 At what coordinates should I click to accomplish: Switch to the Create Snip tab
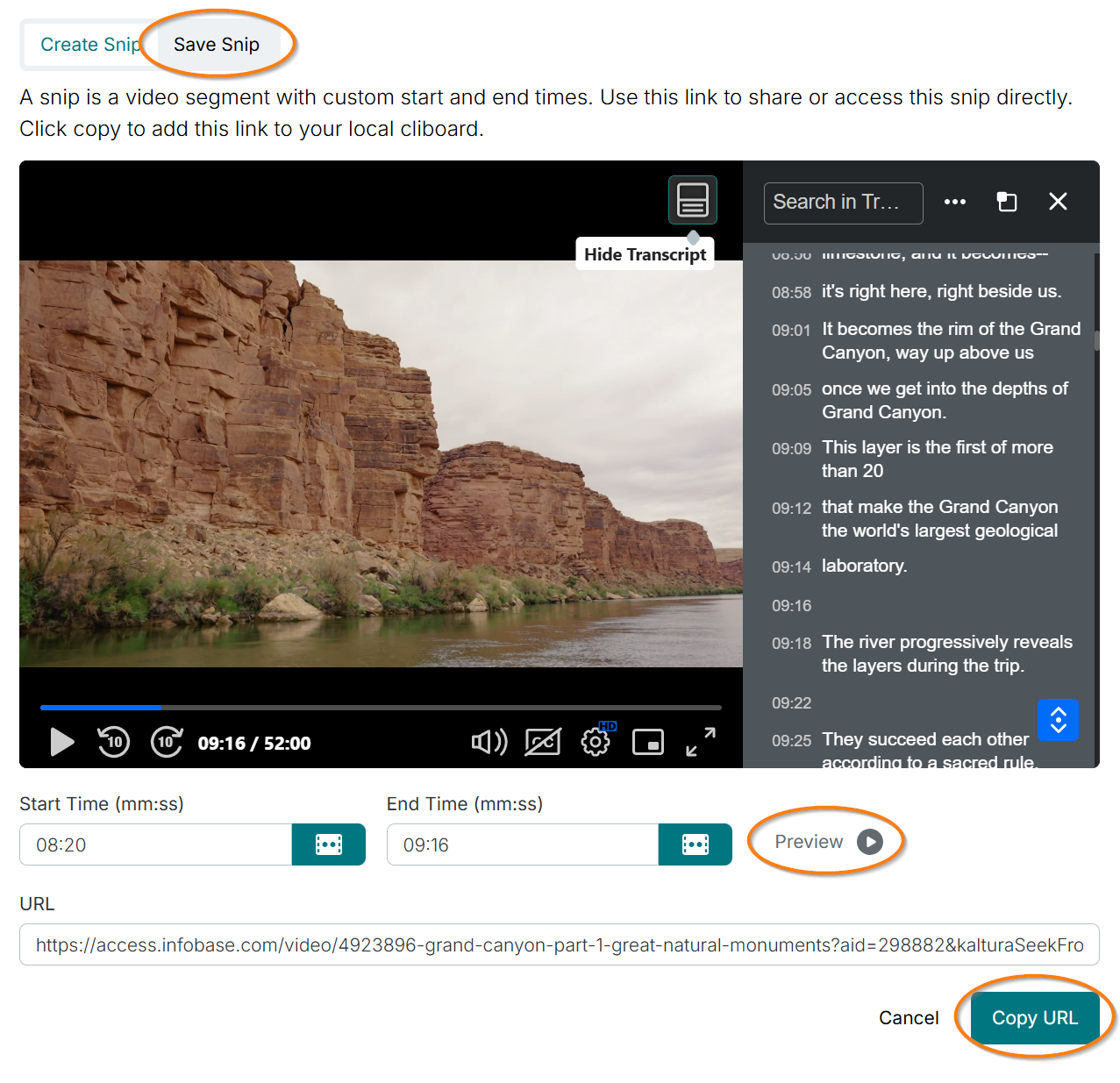click(90, 45)
